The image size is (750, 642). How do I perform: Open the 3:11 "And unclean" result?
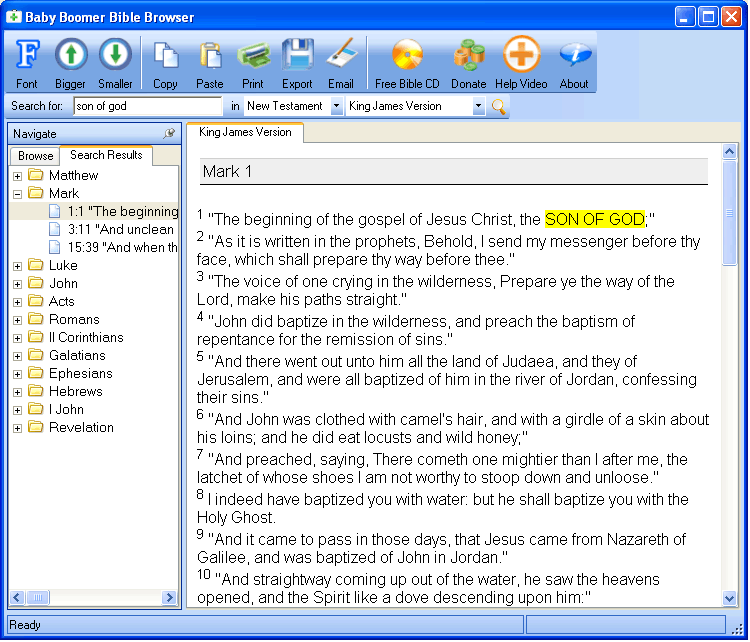(121, 229)
